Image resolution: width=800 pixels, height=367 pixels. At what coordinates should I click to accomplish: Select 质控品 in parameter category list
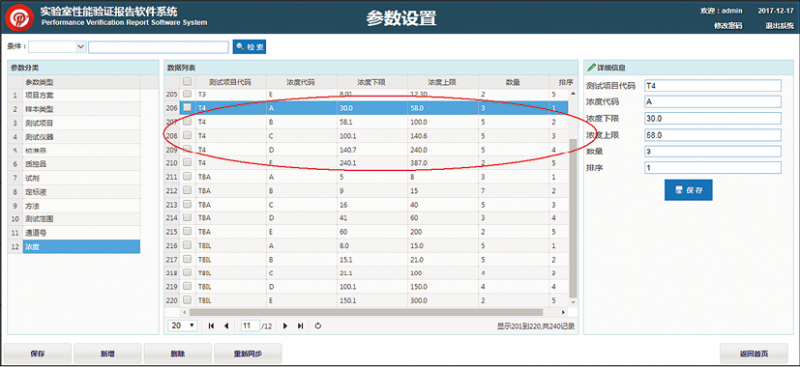pos(81,164)
